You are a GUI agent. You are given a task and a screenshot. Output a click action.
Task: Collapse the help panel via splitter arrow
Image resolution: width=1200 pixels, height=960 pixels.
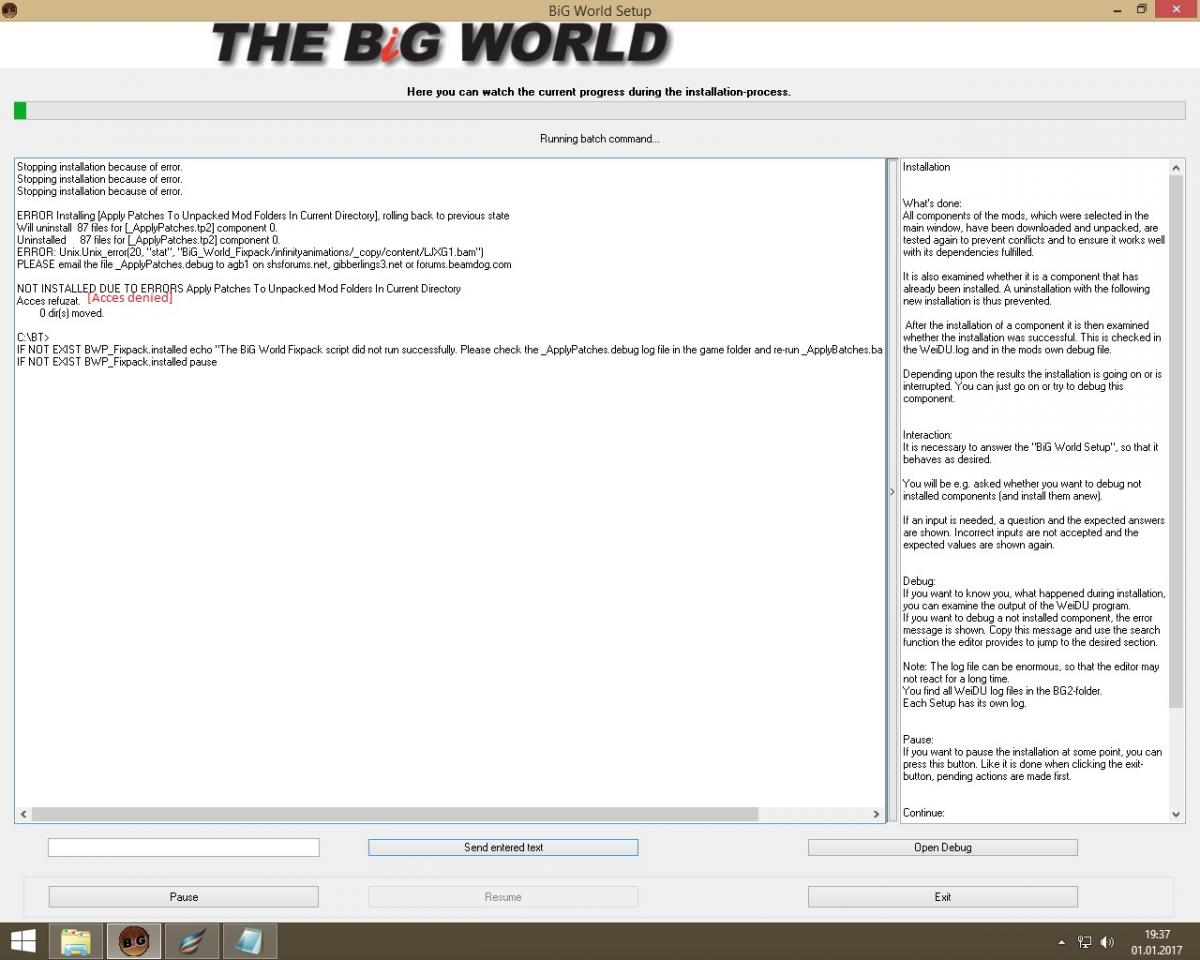[892, 491]
